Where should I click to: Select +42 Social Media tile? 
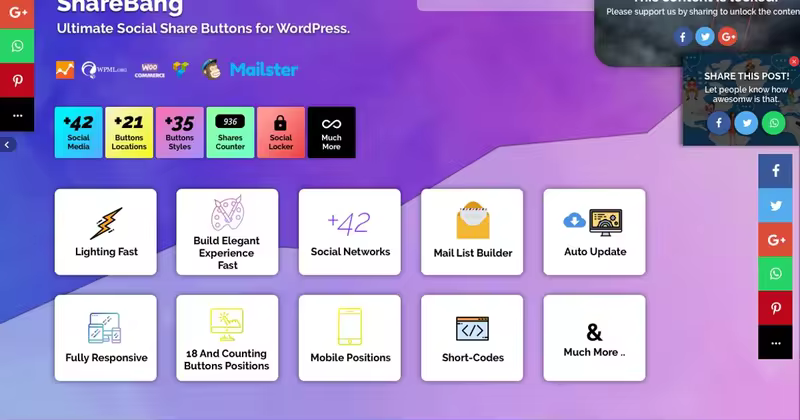click(79, 132)
